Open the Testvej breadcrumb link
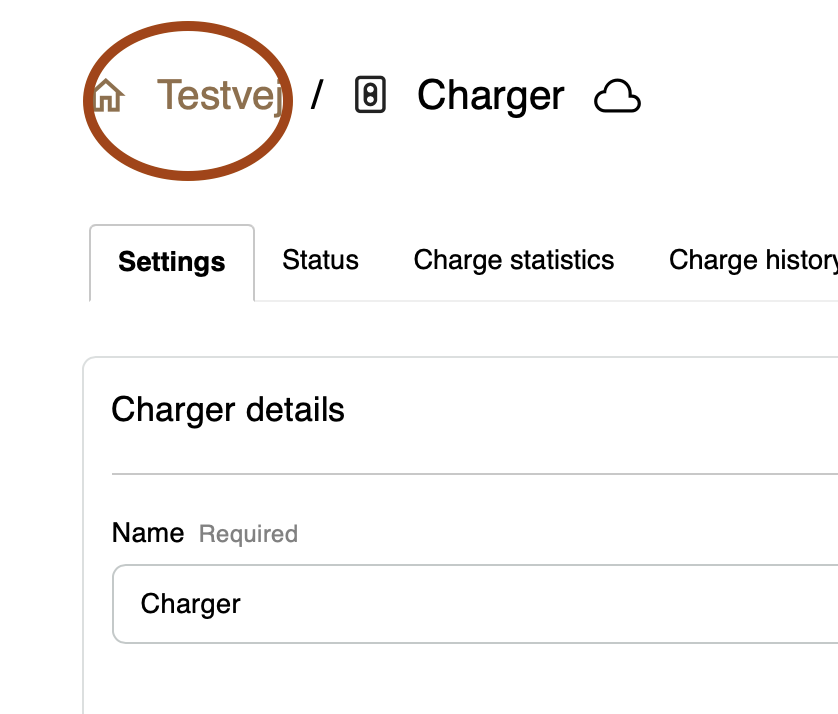The width and height of the screenshot is (838, 714). [222, 96]
